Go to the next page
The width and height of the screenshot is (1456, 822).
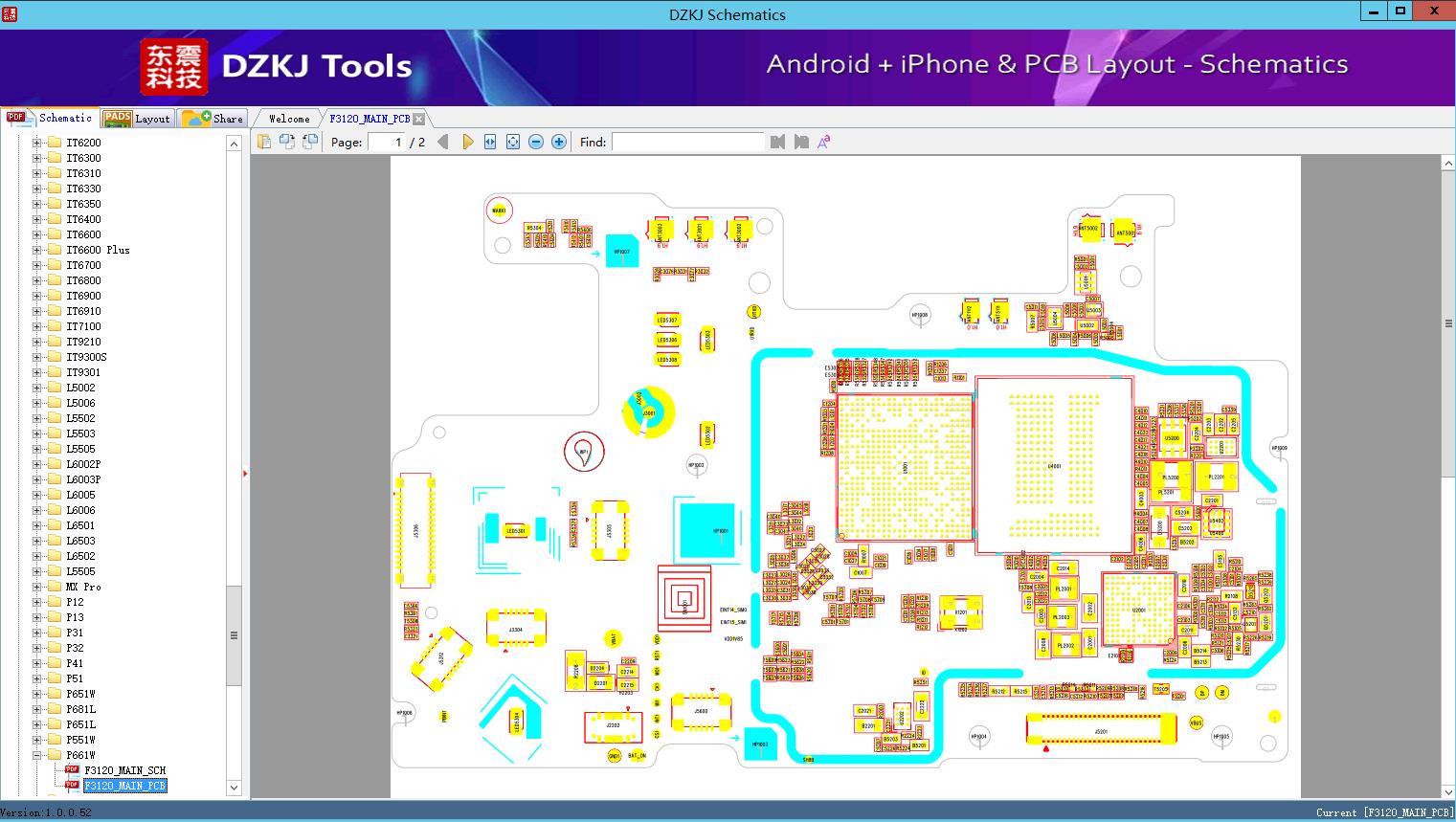(467, 142)
